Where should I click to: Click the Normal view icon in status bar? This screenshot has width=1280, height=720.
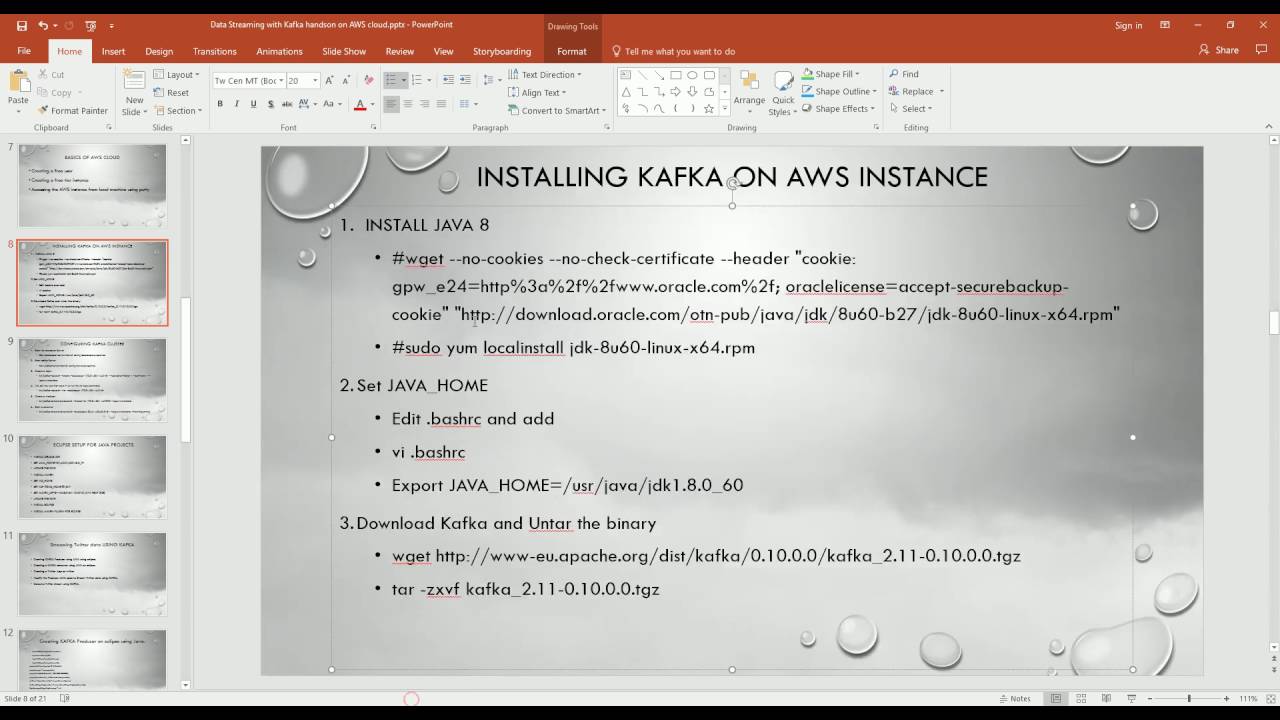(1055, 698)
